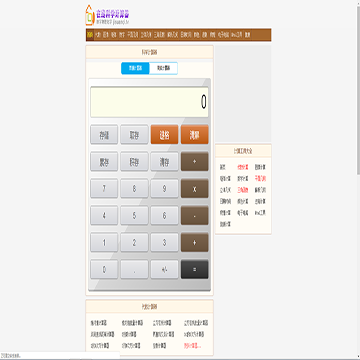
Task: Click the digit 5 key
Action: (x=134, y=216)
